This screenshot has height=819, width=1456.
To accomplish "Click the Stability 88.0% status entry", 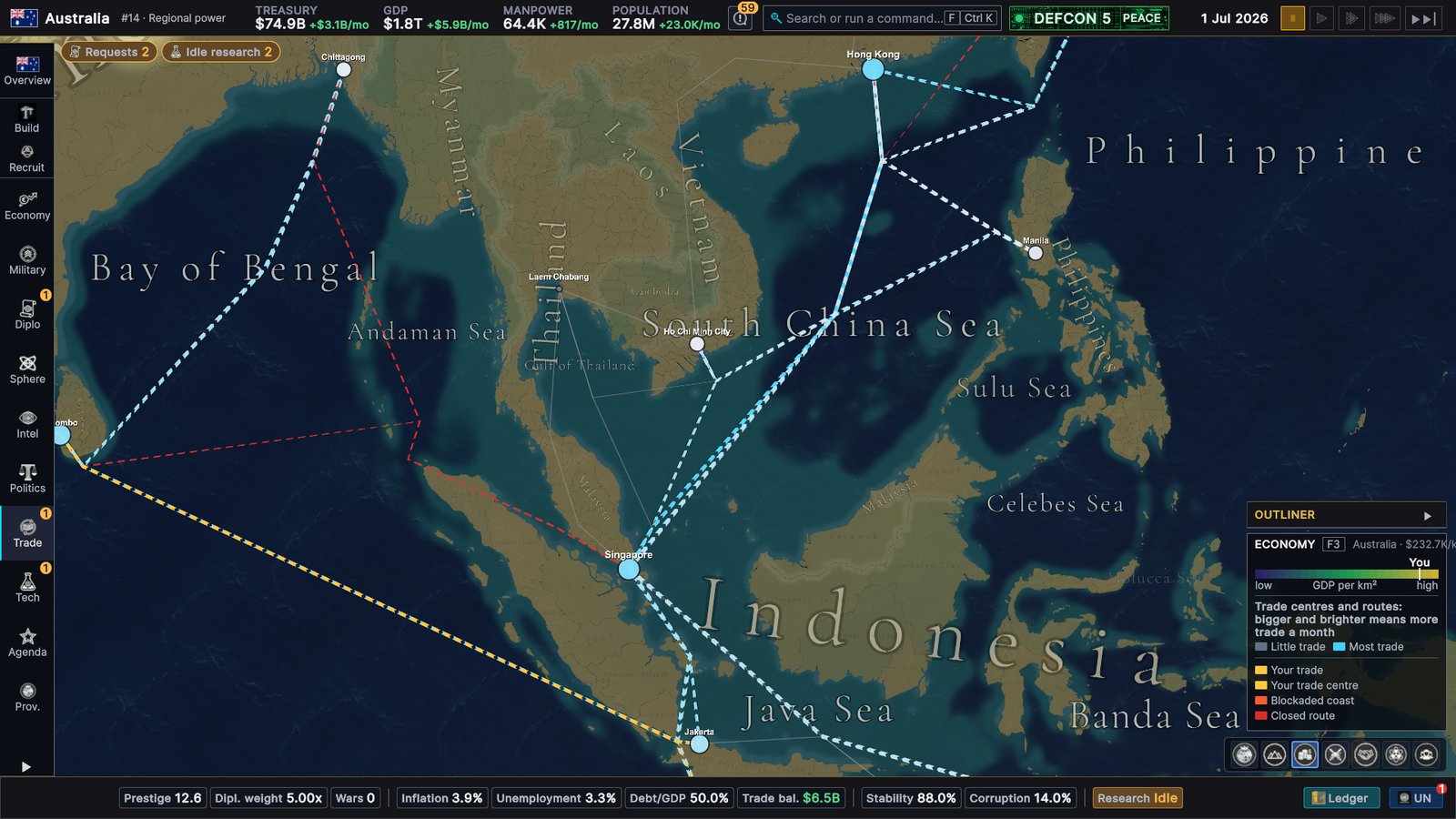I will coord(911,798).
